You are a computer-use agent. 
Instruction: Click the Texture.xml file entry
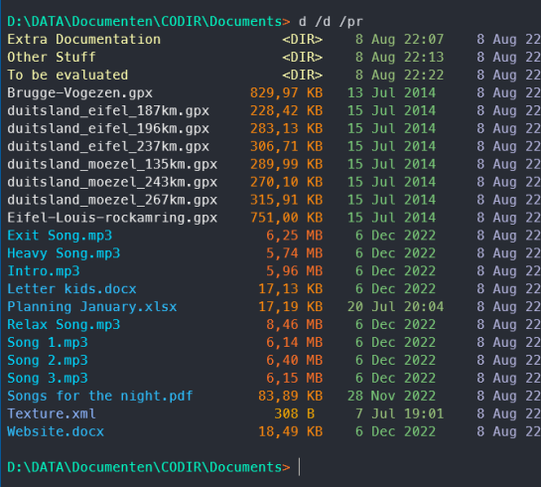[x=51, y=414]
